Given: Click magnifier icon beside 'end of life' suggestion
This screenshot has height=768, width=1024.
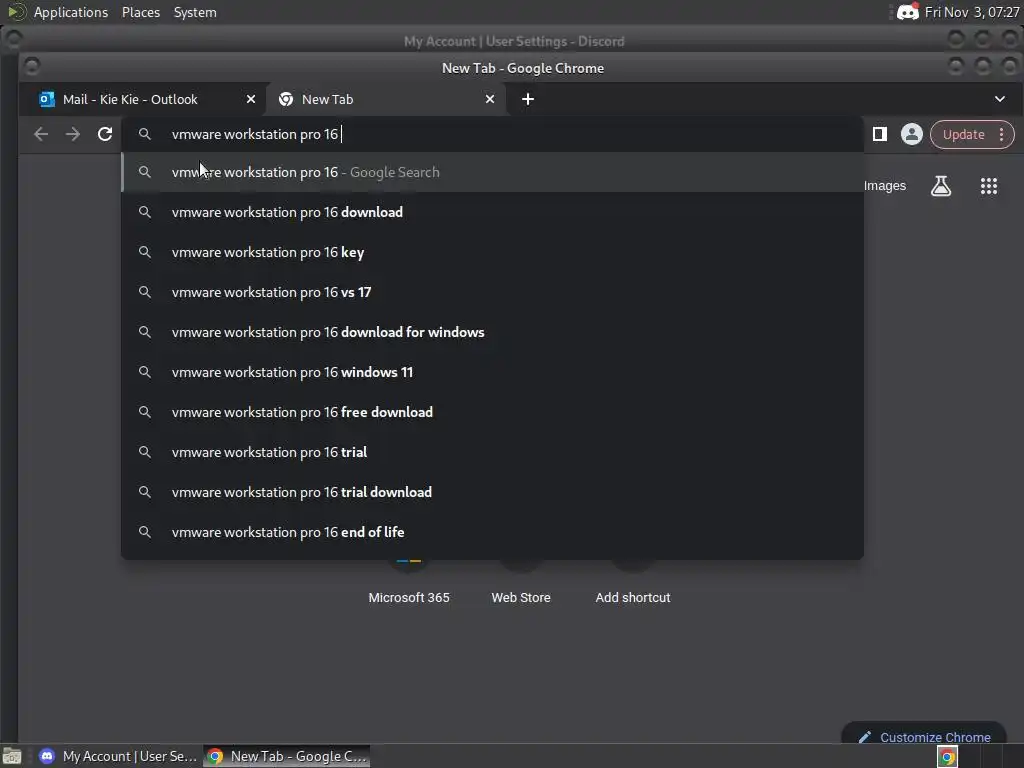Looking at the screenshot, I should click(145, 532).
